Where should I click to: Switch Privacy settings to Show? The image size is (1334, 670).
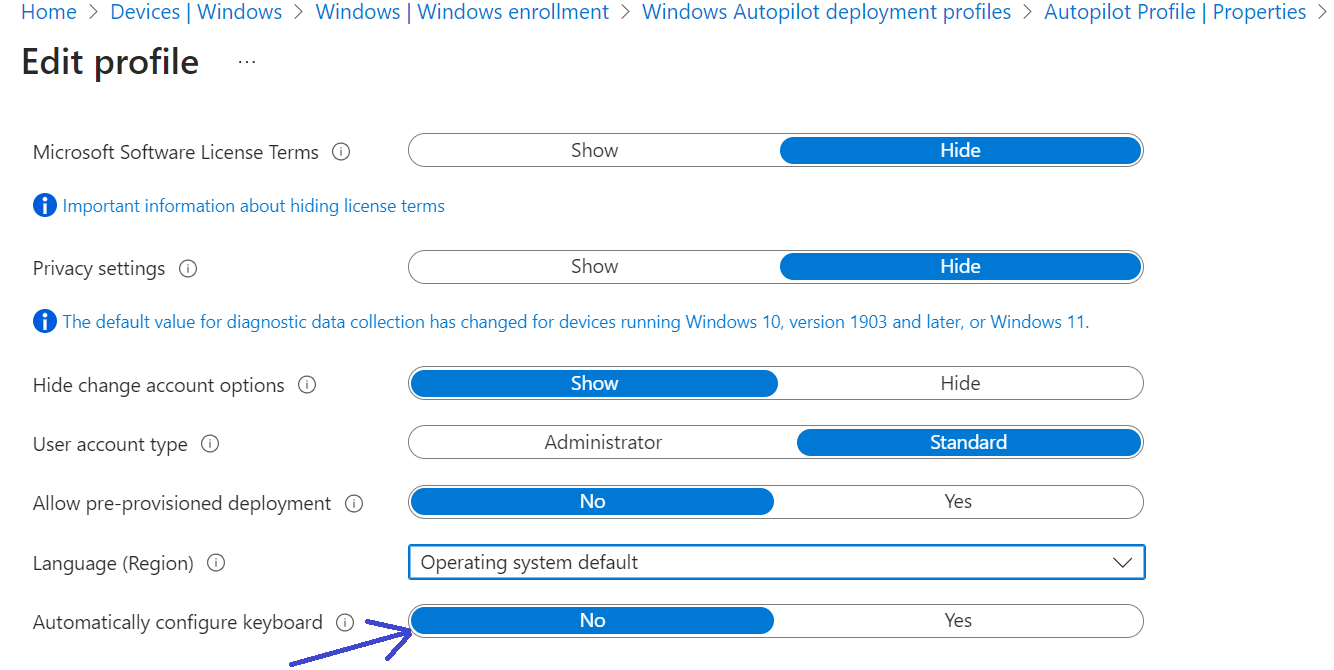point(594,267)
